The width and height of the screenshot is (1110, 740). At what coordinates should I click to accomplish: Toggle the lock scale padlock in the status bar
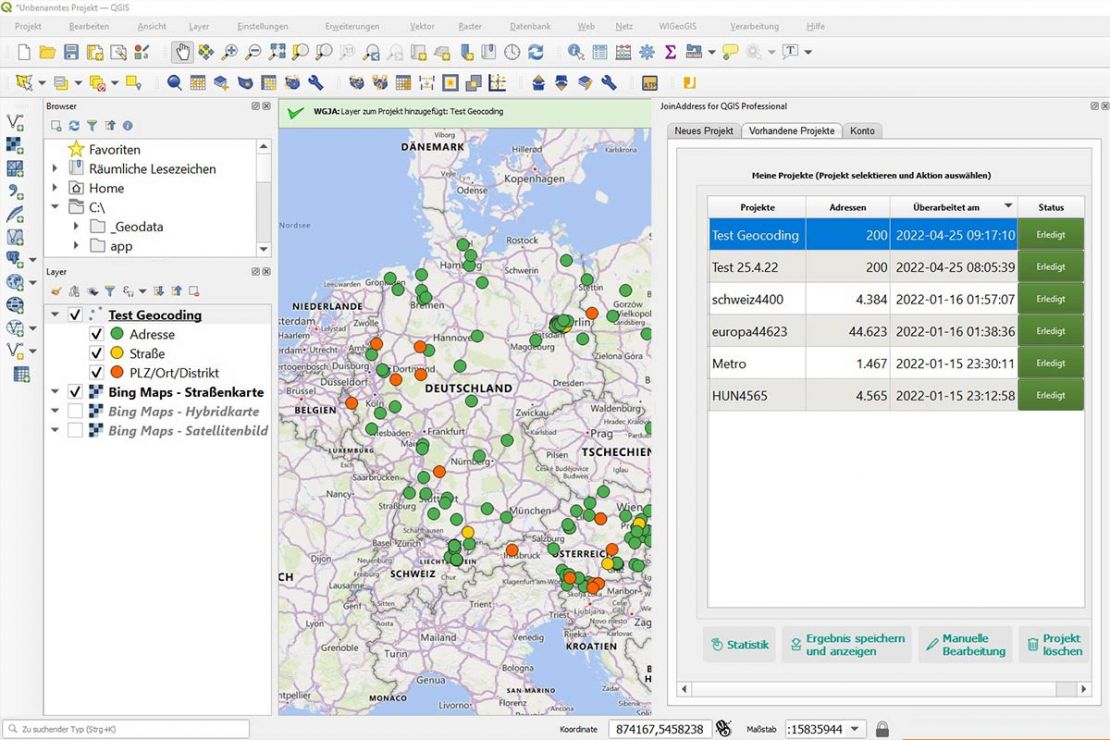pos(882,729)
